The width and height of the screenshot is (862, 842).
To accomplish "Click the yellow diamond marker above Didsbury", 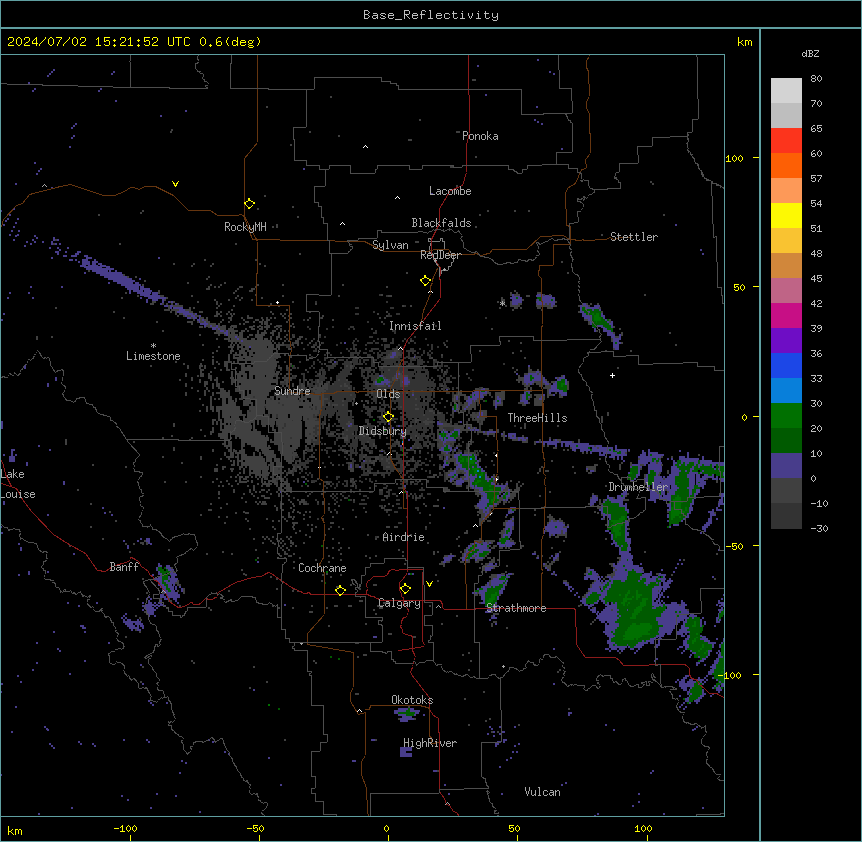I will [388, 417].
